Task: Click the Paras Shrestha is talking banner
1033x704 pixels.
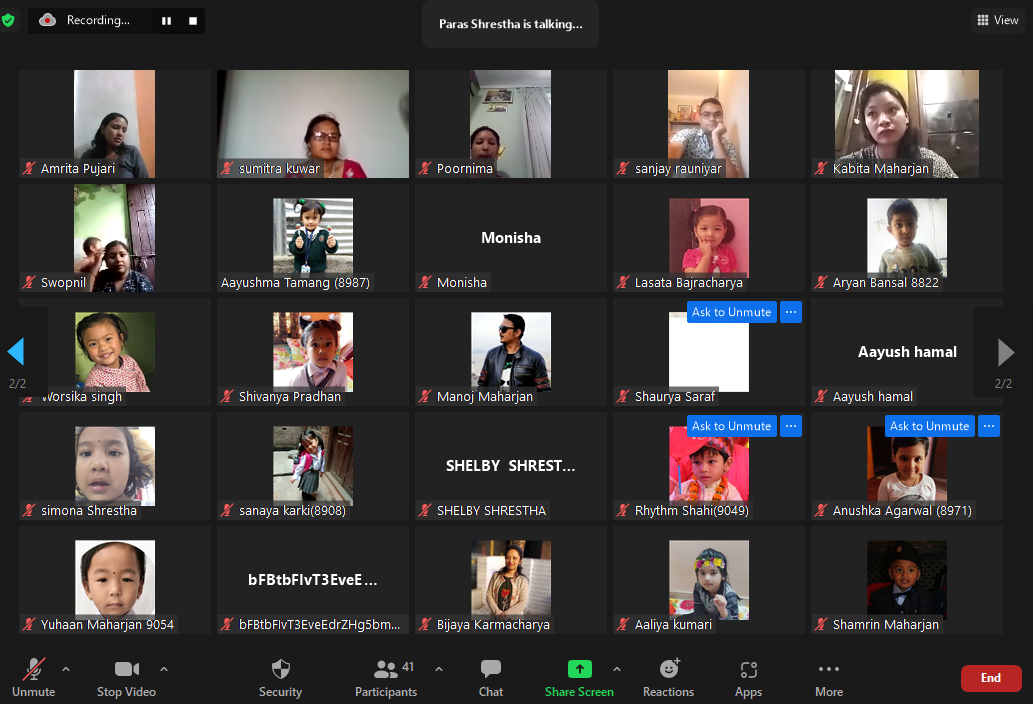Action: point(511,24)
